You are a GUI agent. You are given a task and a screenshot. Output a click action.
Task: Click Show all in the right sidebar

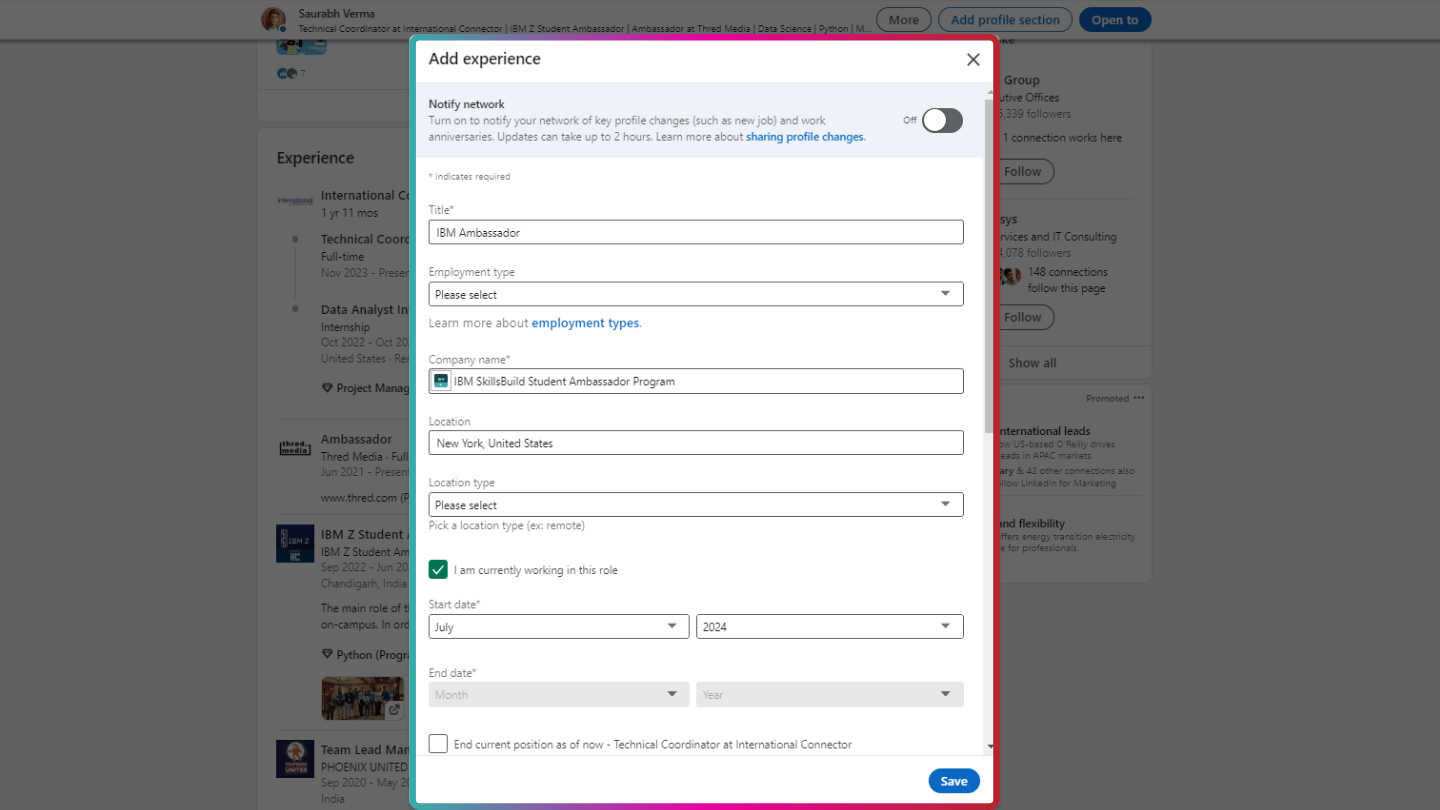click(x=1032, y=363)
